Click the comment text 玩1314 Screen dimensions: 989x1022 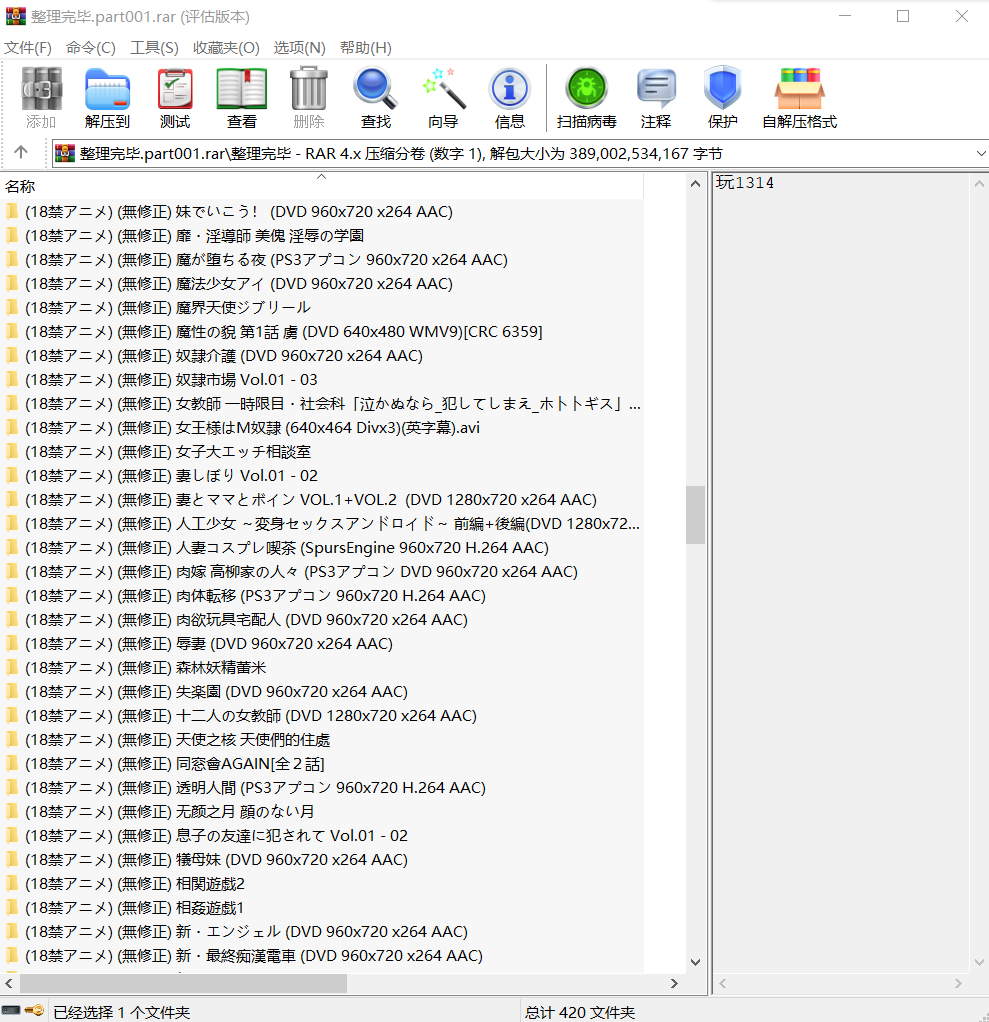[x=745, y=183]
